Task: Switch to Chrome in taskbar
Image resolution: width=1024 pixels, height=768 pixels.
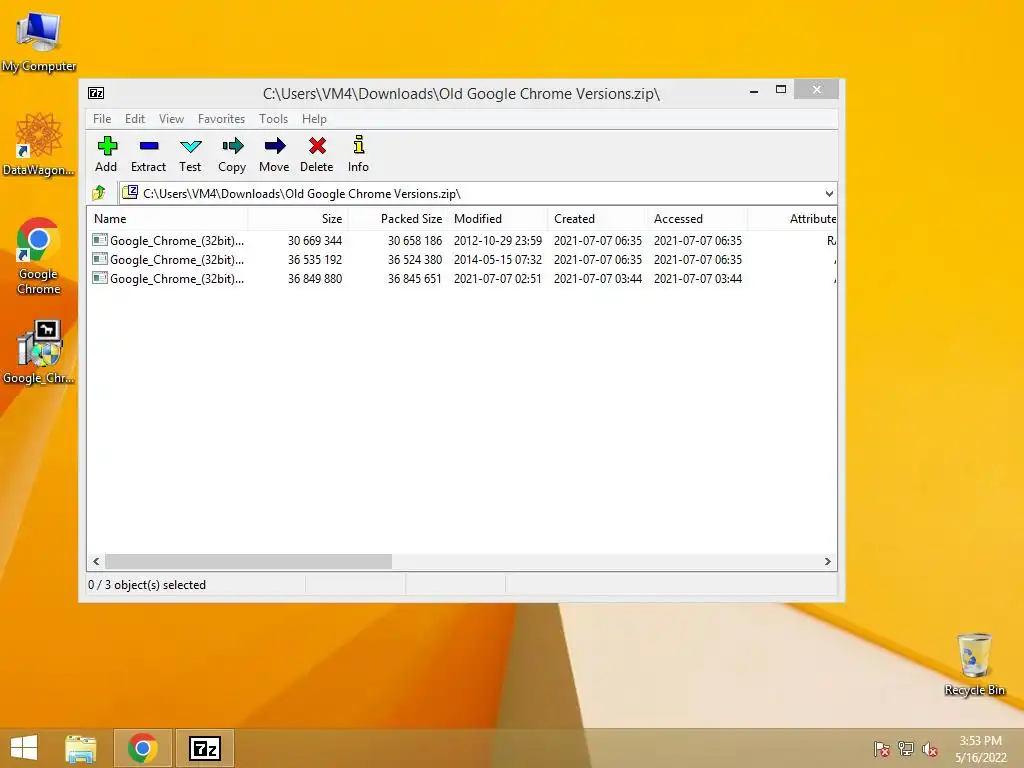Action: tap(143, 748)
